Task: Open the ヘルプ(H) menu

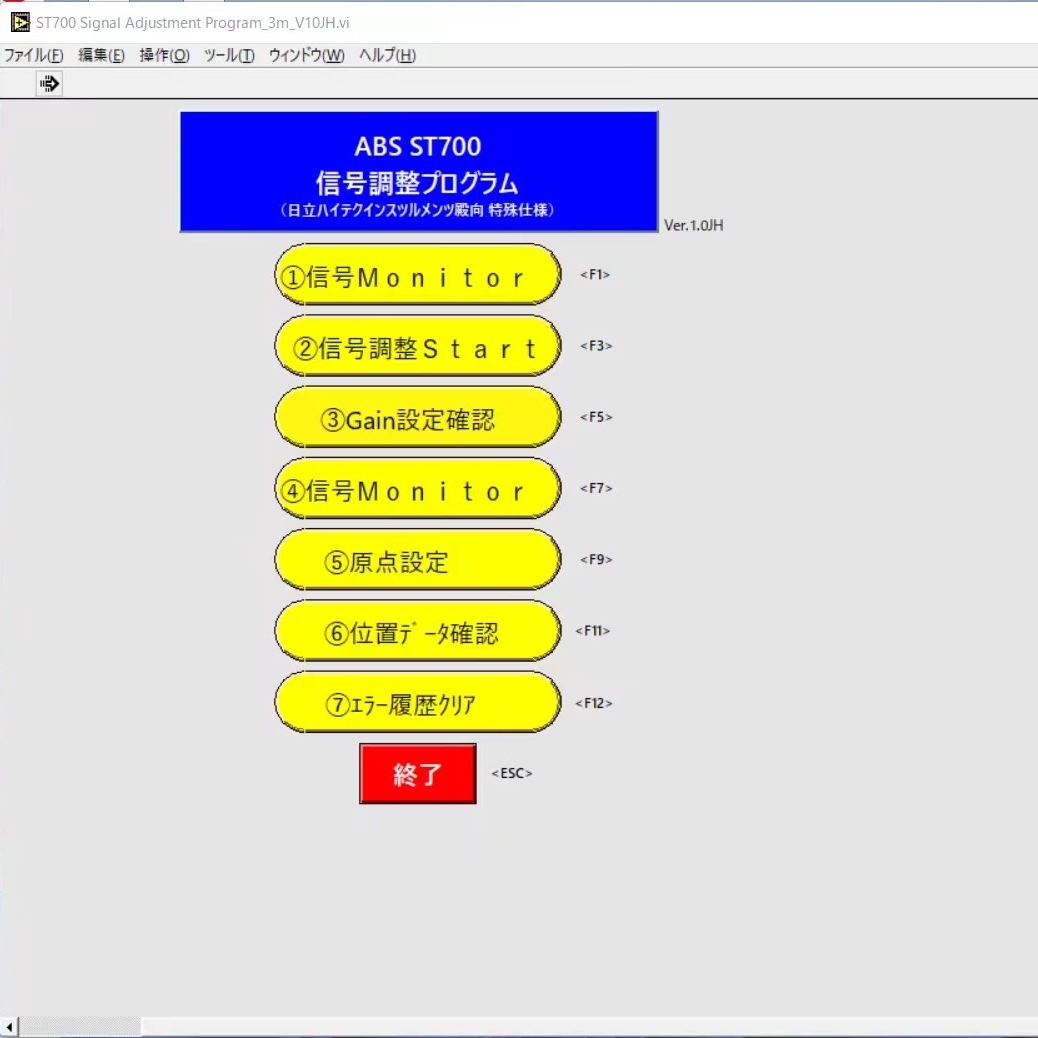Action: pos(387,56)
